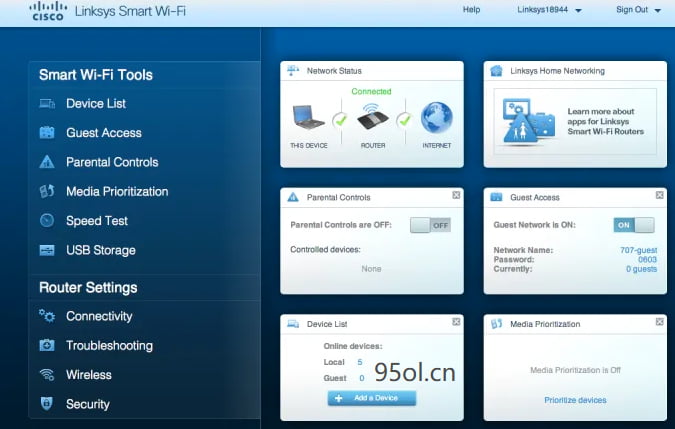Open Wireless router settings
The height and width of the screenshot is (429, 675).
pos(89,375)
